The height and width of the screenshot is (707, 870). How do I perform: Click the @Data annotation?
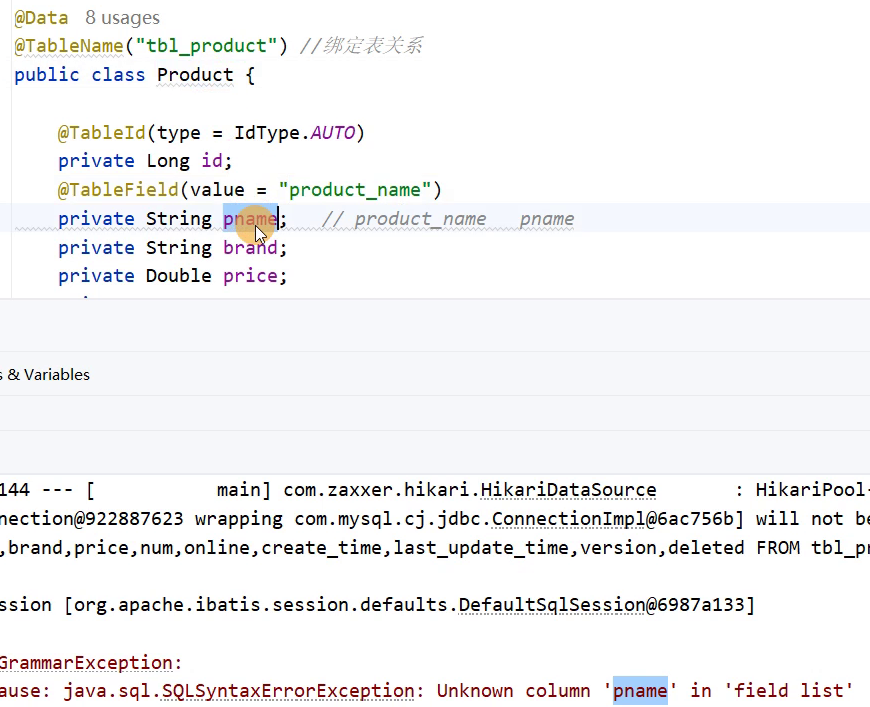pos(41,18)
